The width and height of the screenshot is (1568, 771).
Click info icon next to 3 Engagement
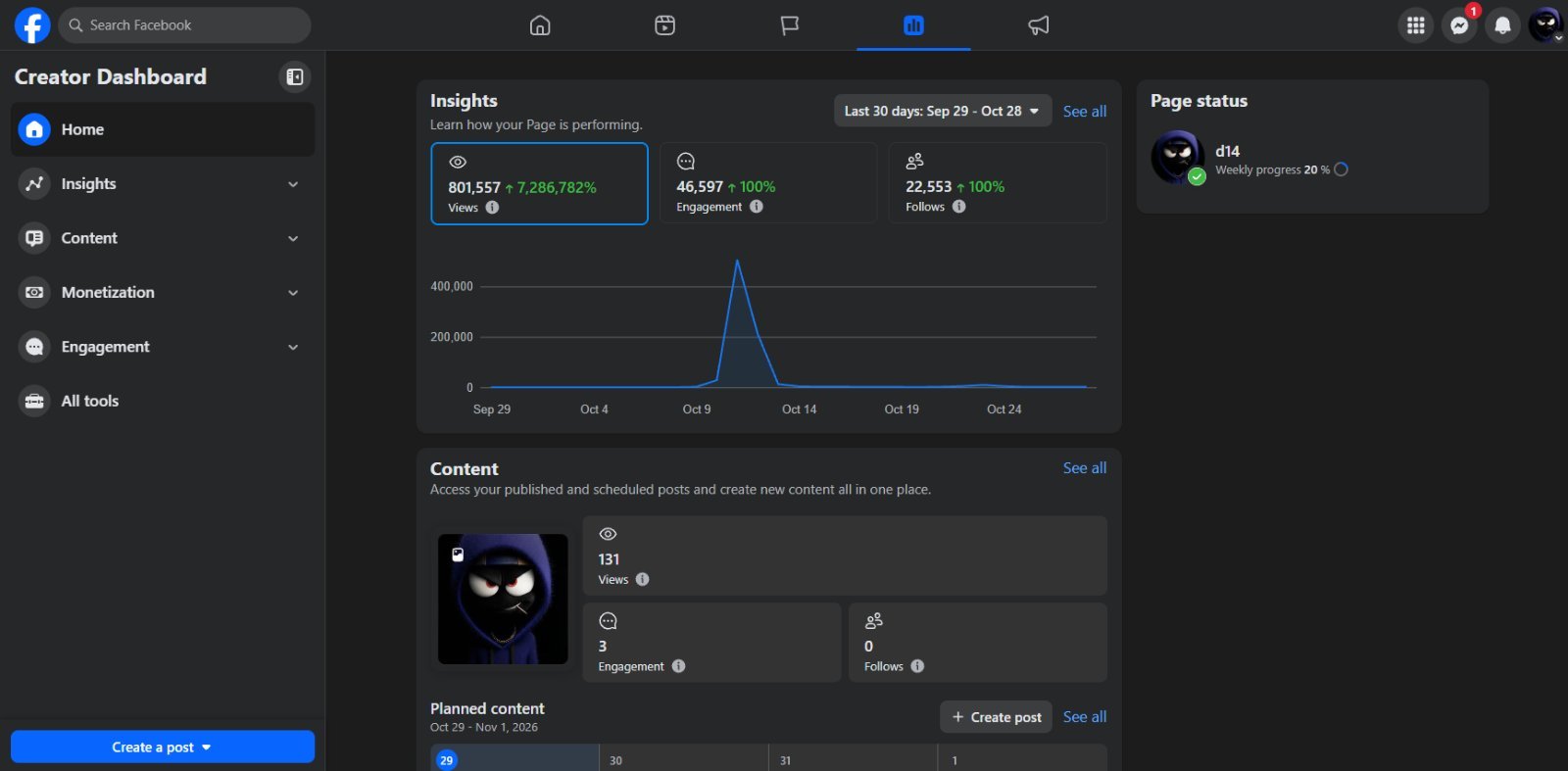click(678, 666)
